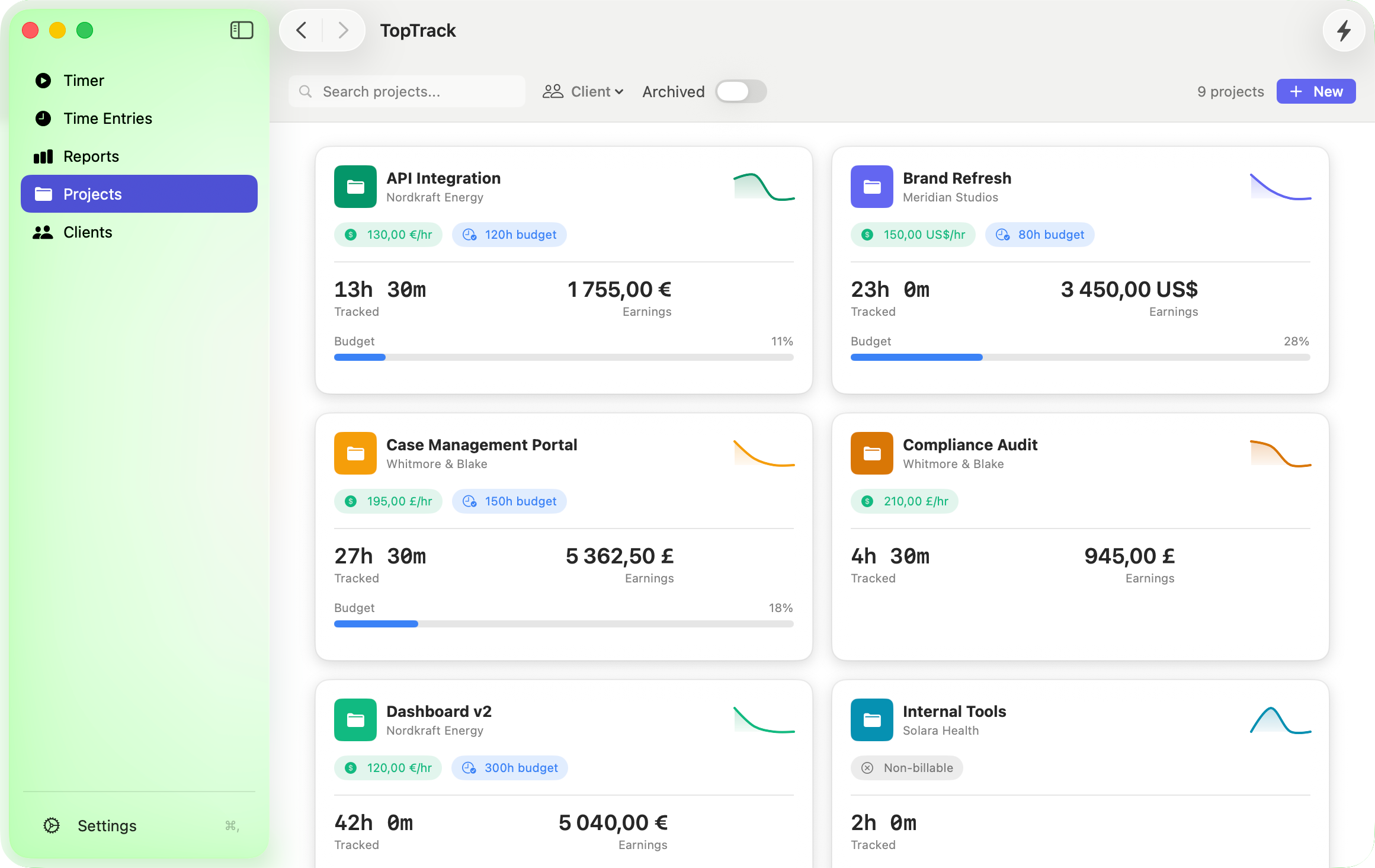The image size is (1375, 868).
Task: Click the API Integration folder icon
Action: click(355, 187)
